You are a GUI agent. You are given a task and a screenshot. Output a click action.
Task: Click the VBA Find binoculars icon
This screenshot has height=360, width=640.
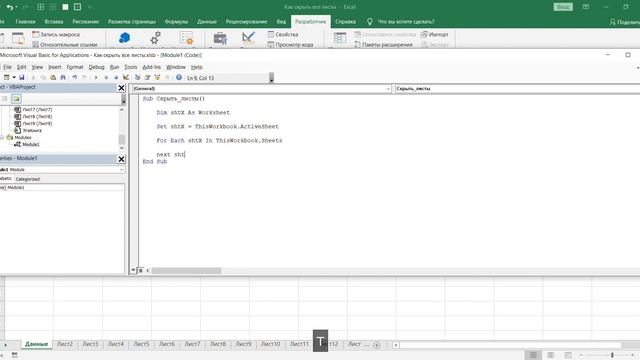click(63, 78)
